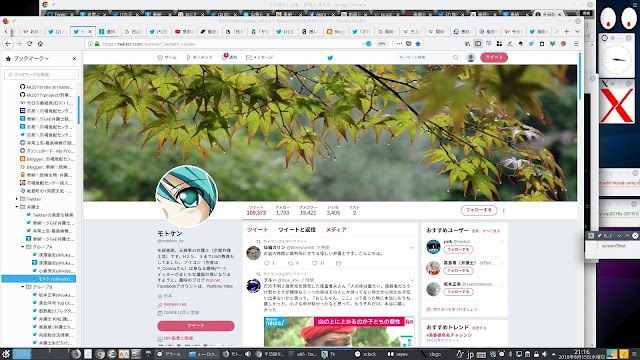640x360 pixels.
Task: Open xeyes item in taskbar
Action: 398,354
